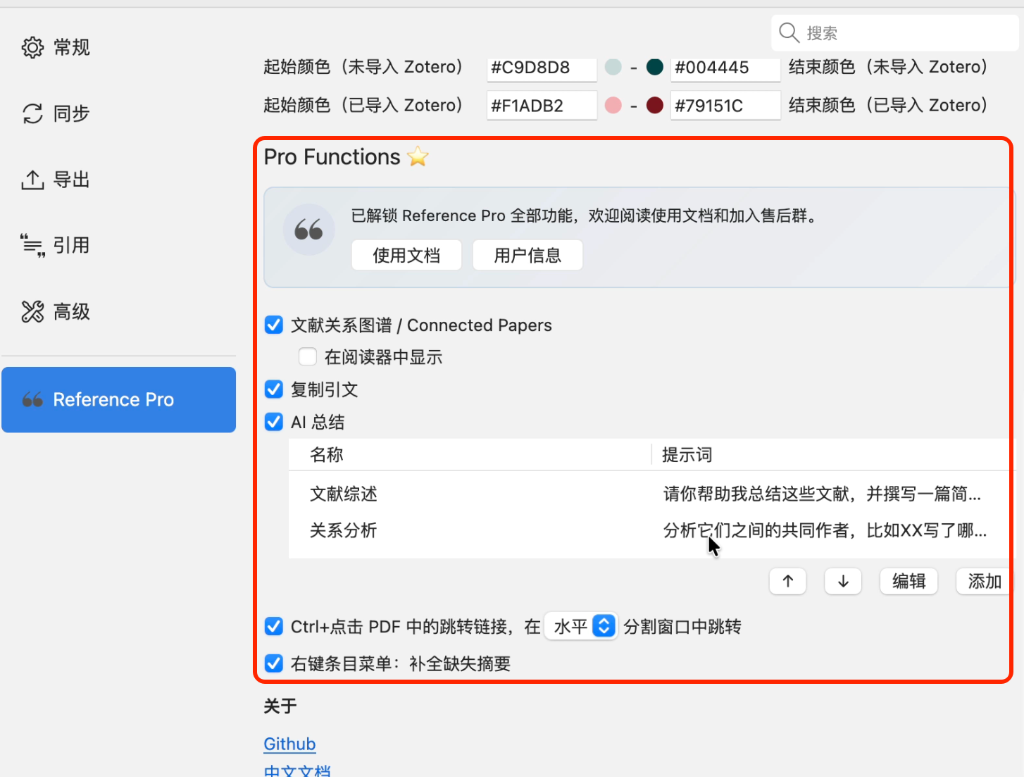This screenshot has height=777, width=1024.
Task: Click the 提示词 column header
Action: click(x=831, y=454)
